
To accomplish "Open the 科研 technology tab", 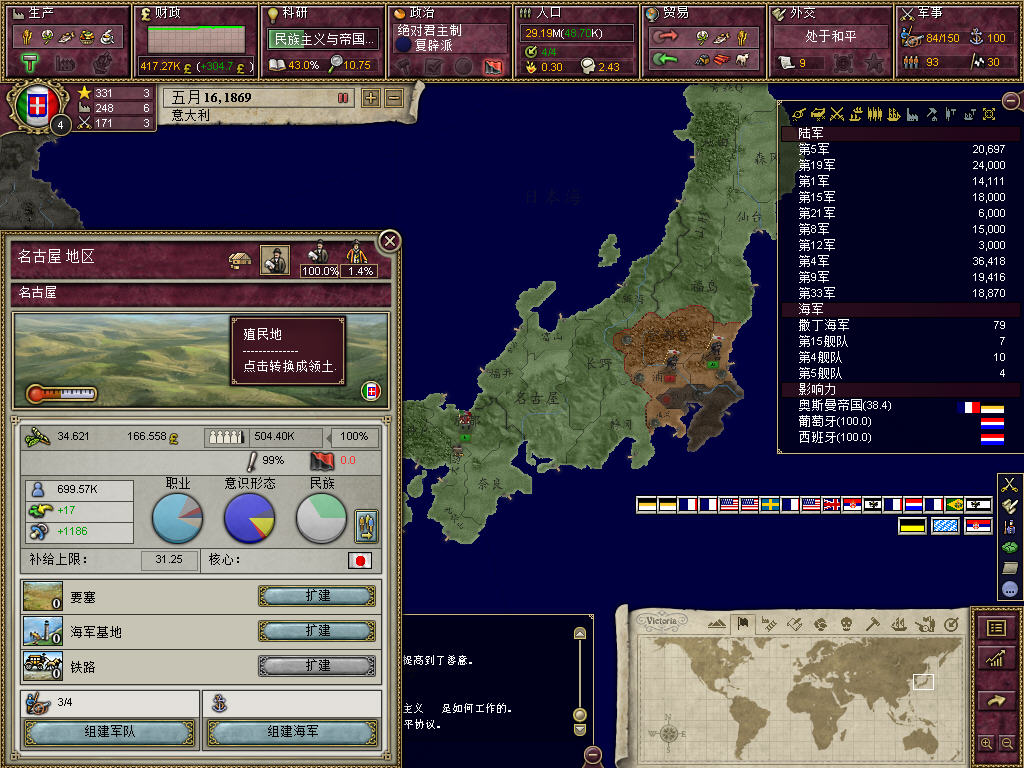I will [323, 41].
